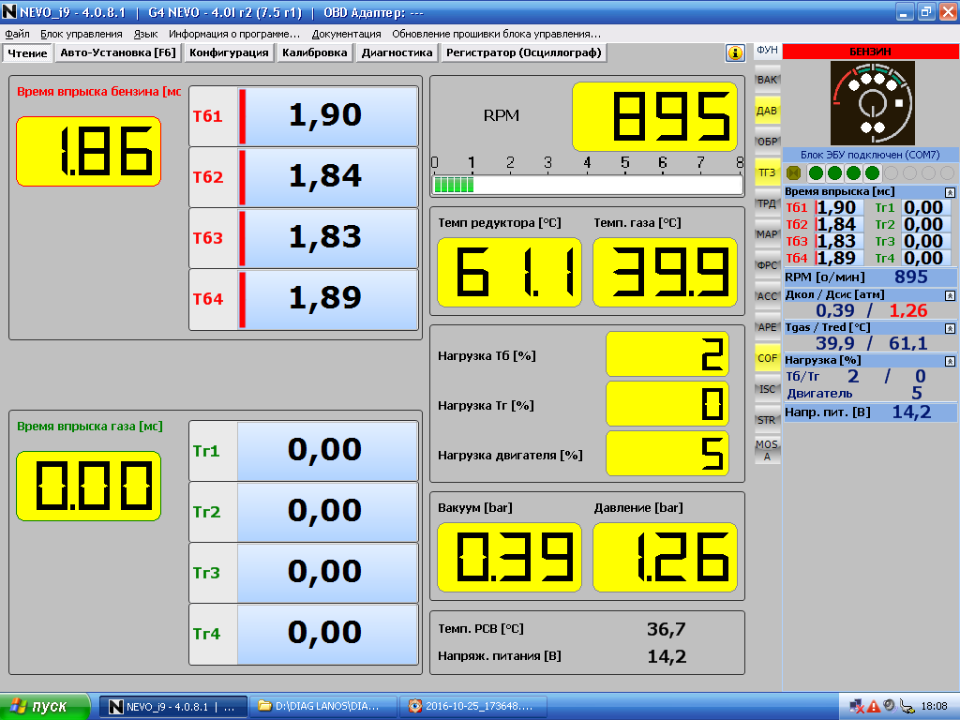The image size is (960, 720).
Task: Click the first green injector status LED
Action: [x=817, y=173]
